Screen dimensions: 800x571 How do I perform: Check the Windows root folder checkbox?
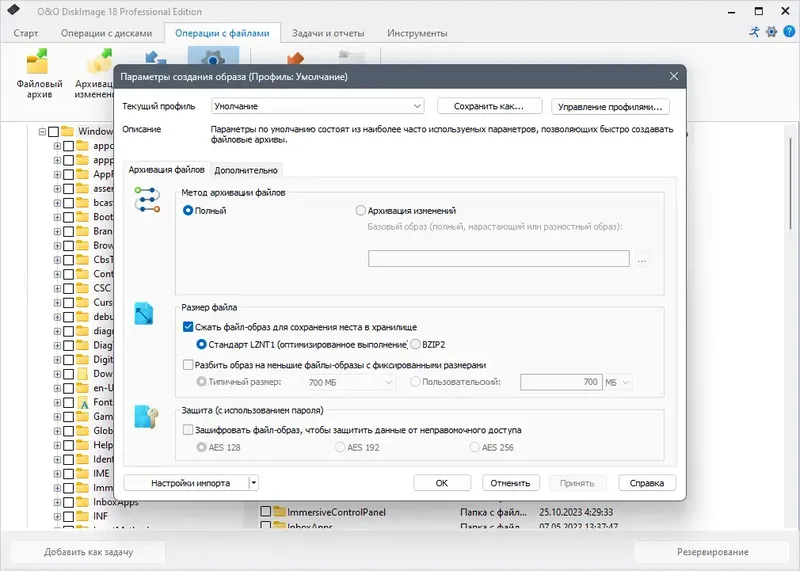point(54,132)
